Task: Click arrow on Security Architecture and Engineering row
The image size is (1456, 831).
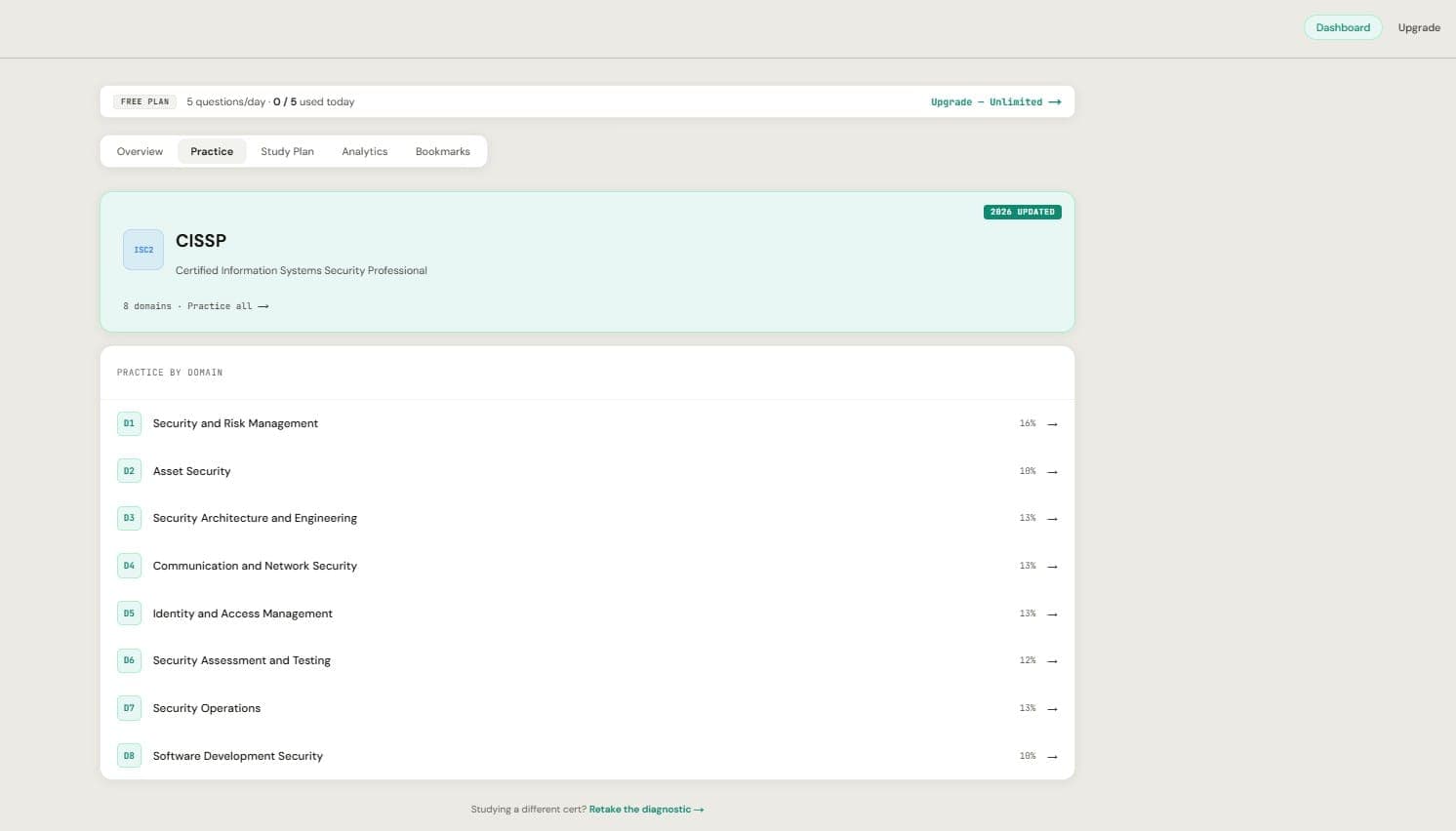Action: pyautogui.click(x=1052, y=519)
